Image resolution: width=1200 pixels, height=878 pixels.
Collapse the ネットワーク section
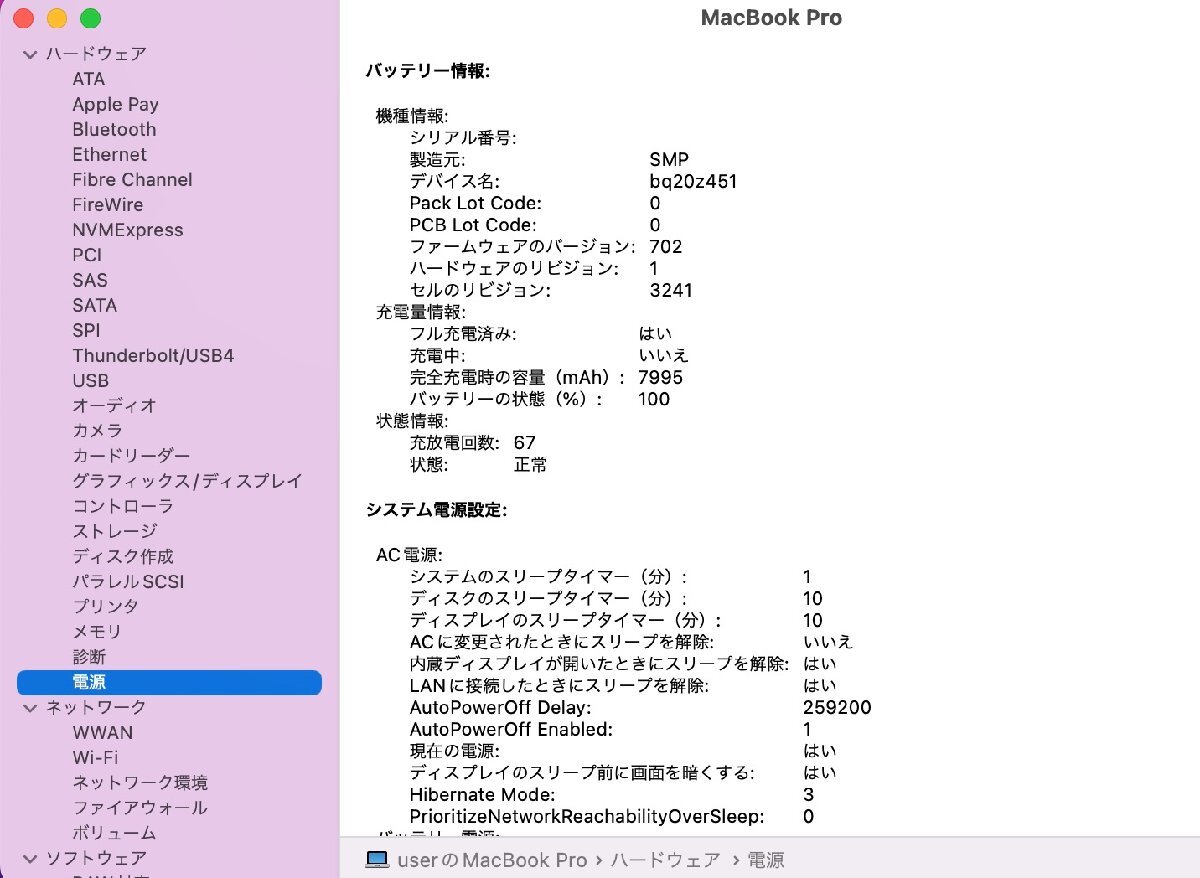coord(29,707)
